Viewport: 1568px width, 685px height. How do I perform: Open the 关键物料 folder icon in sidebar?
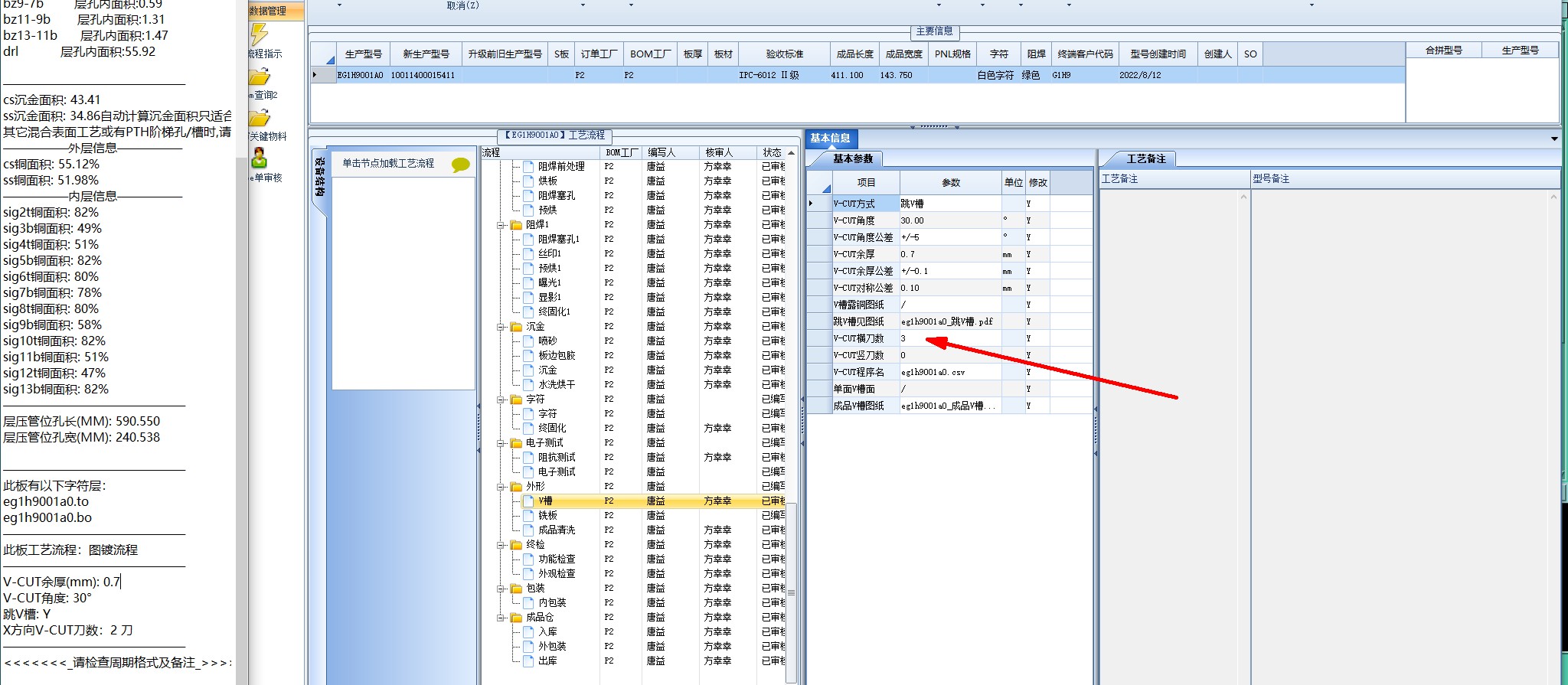click(x=260, y=118)
